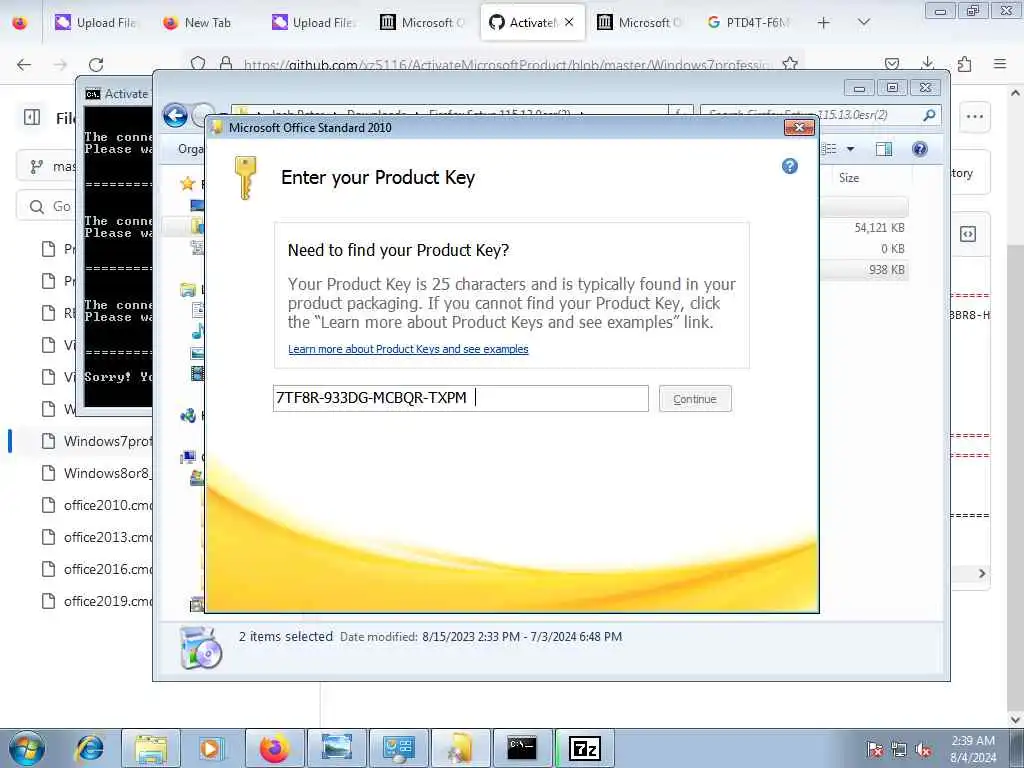Click the taskbar clock showing 2:39 AM

(973, 748)
